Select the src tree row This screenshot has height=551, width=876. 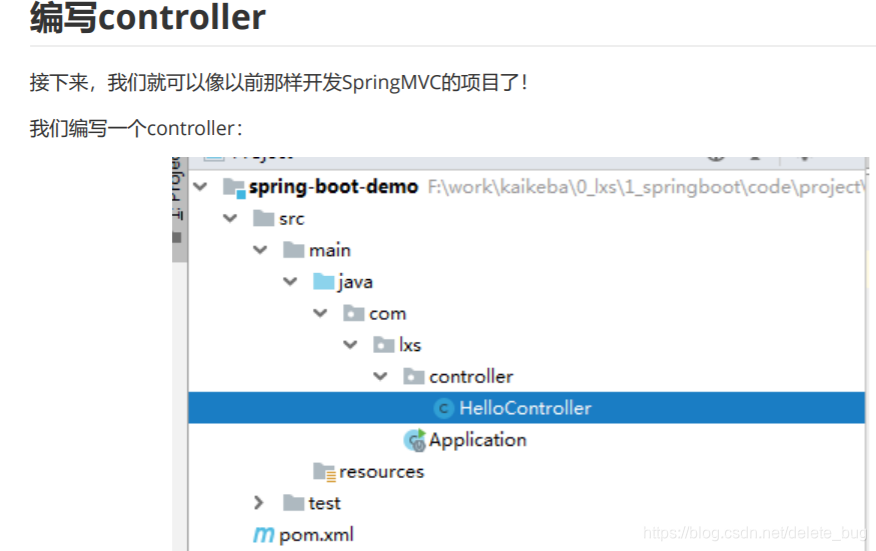pos(526,218)
